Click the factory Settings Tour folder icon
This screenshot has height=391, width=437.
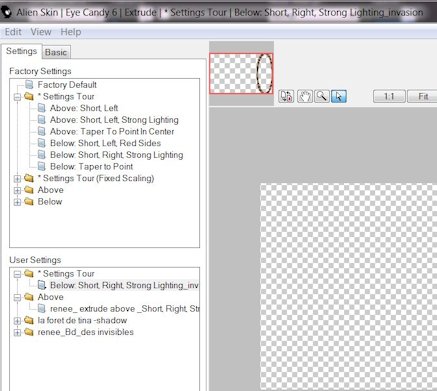point(29,96)
